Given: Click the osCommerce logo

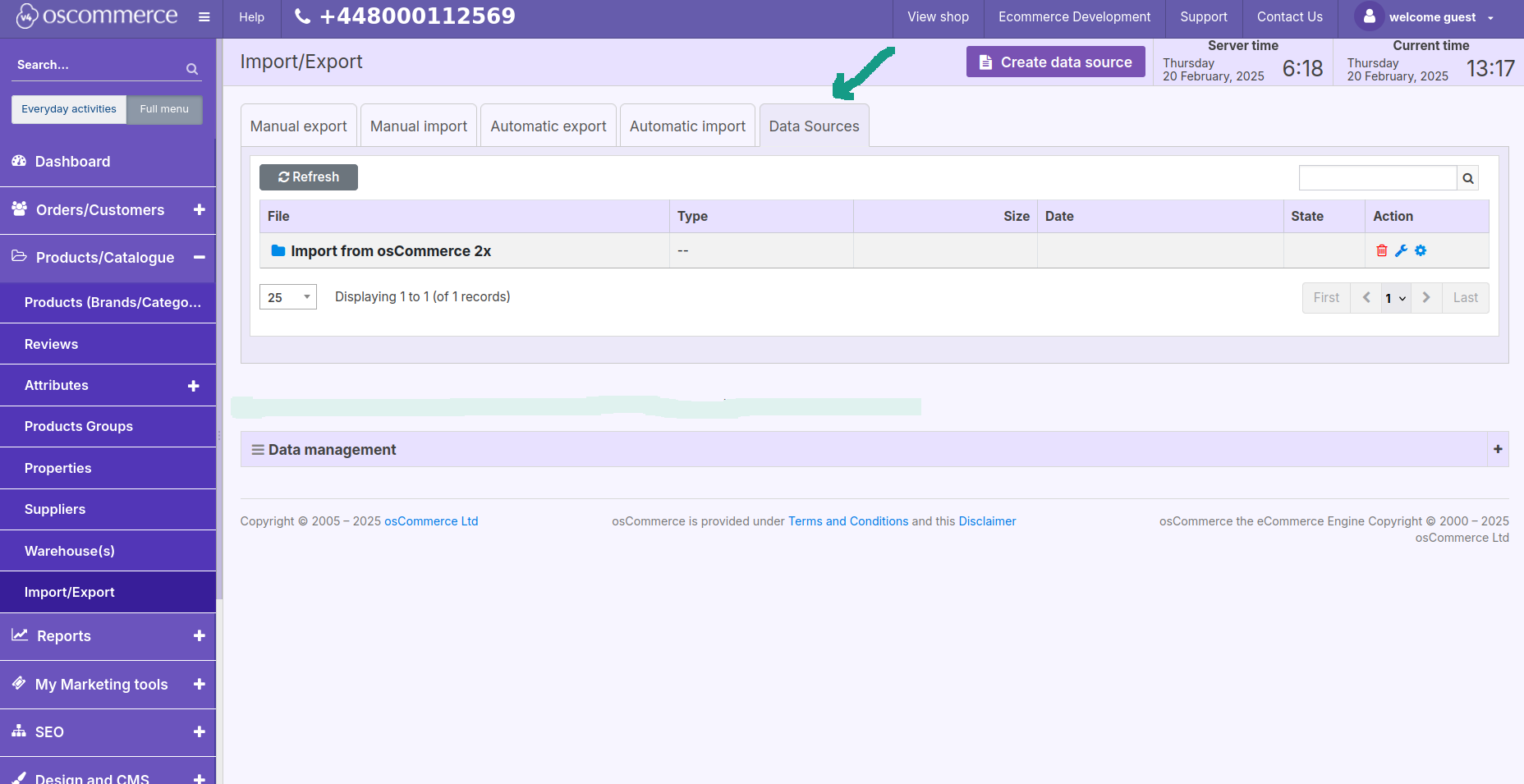Looking at the screenshot, I should (x=97, y=16).
